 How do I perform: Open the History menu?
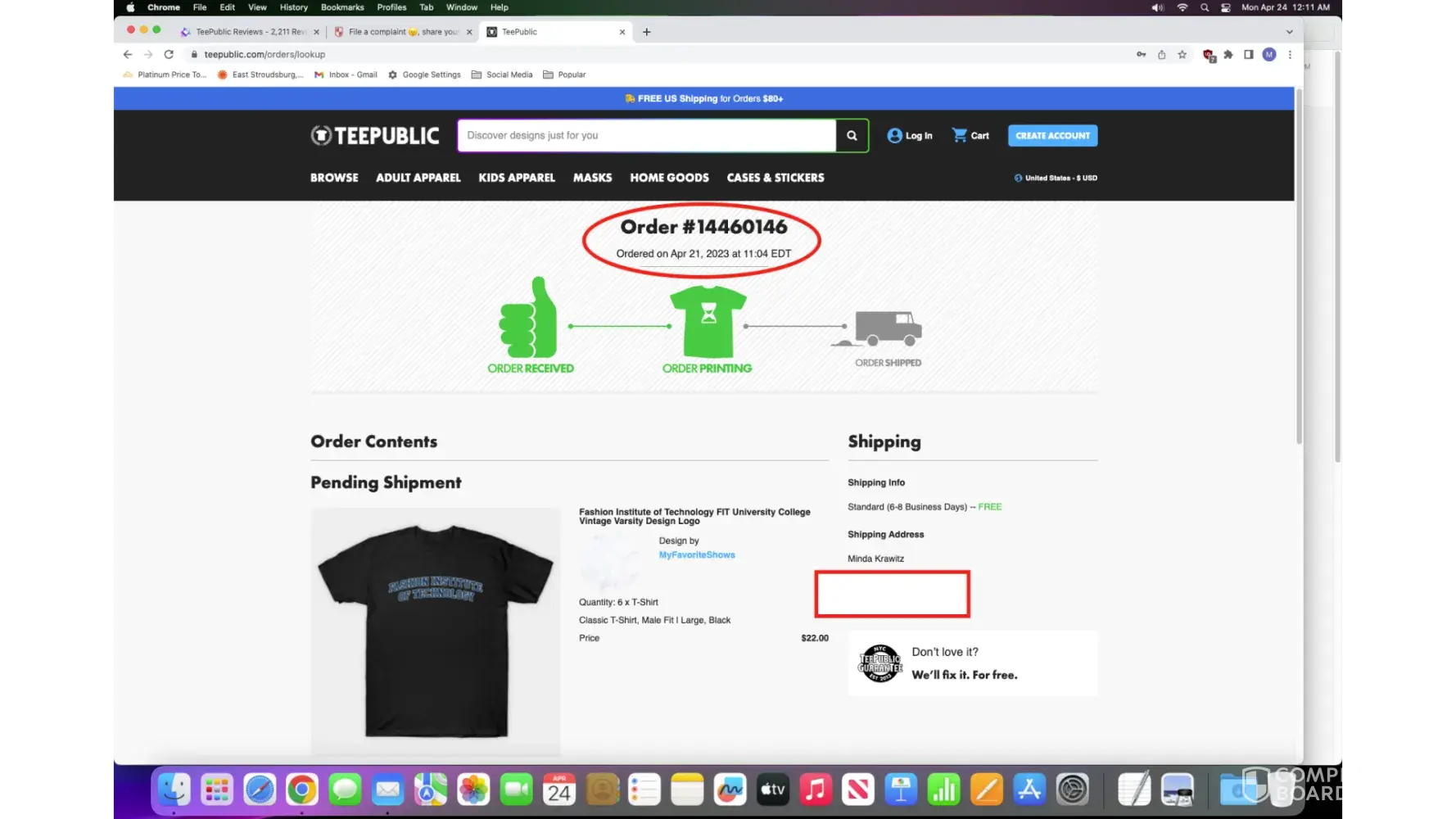(293, 7)
